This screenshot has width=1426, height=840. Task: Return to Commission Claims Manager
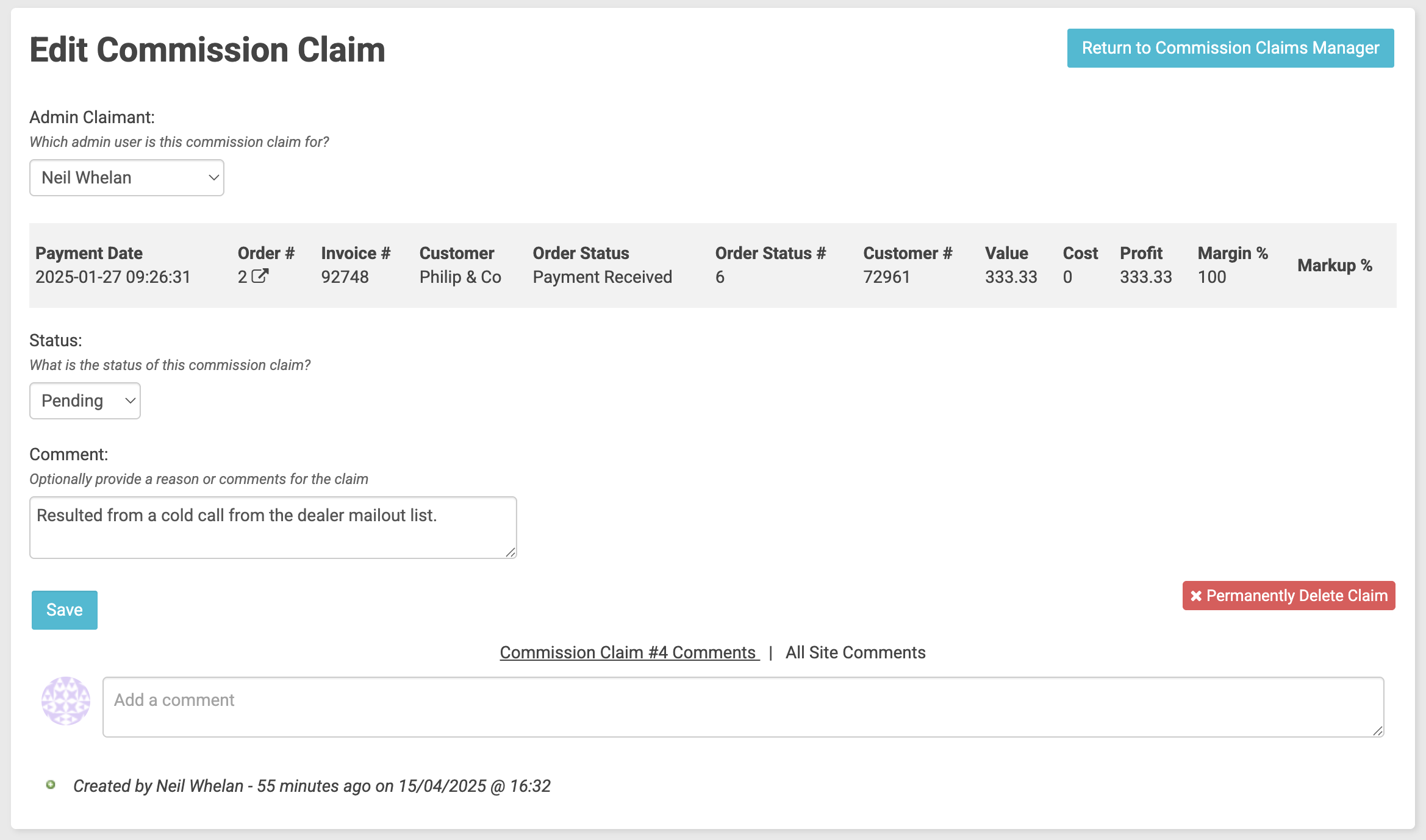(1230, 48)
